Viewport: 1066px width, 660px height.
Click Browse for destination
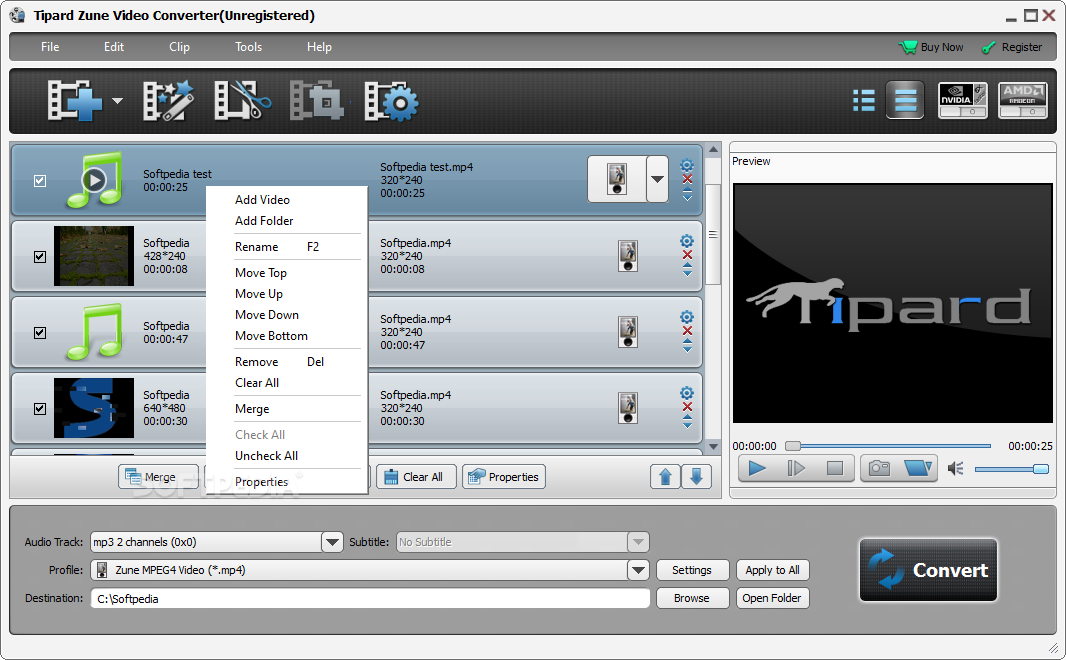[x=692, y=598]
